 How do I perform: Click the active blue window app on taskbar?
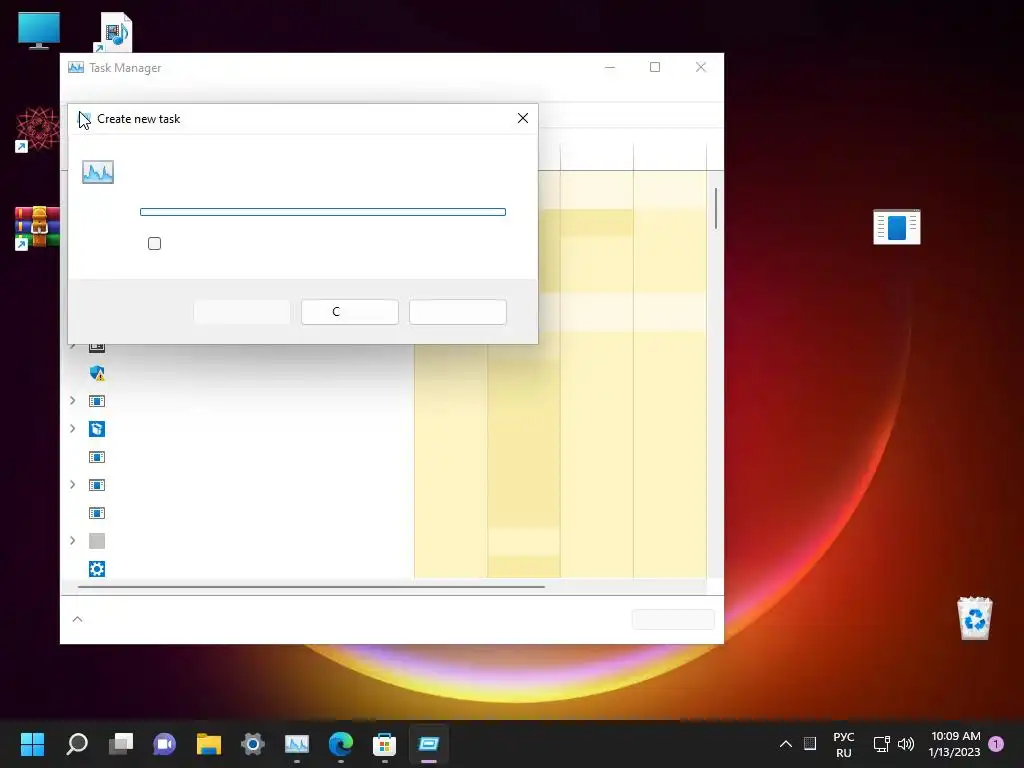428,744
